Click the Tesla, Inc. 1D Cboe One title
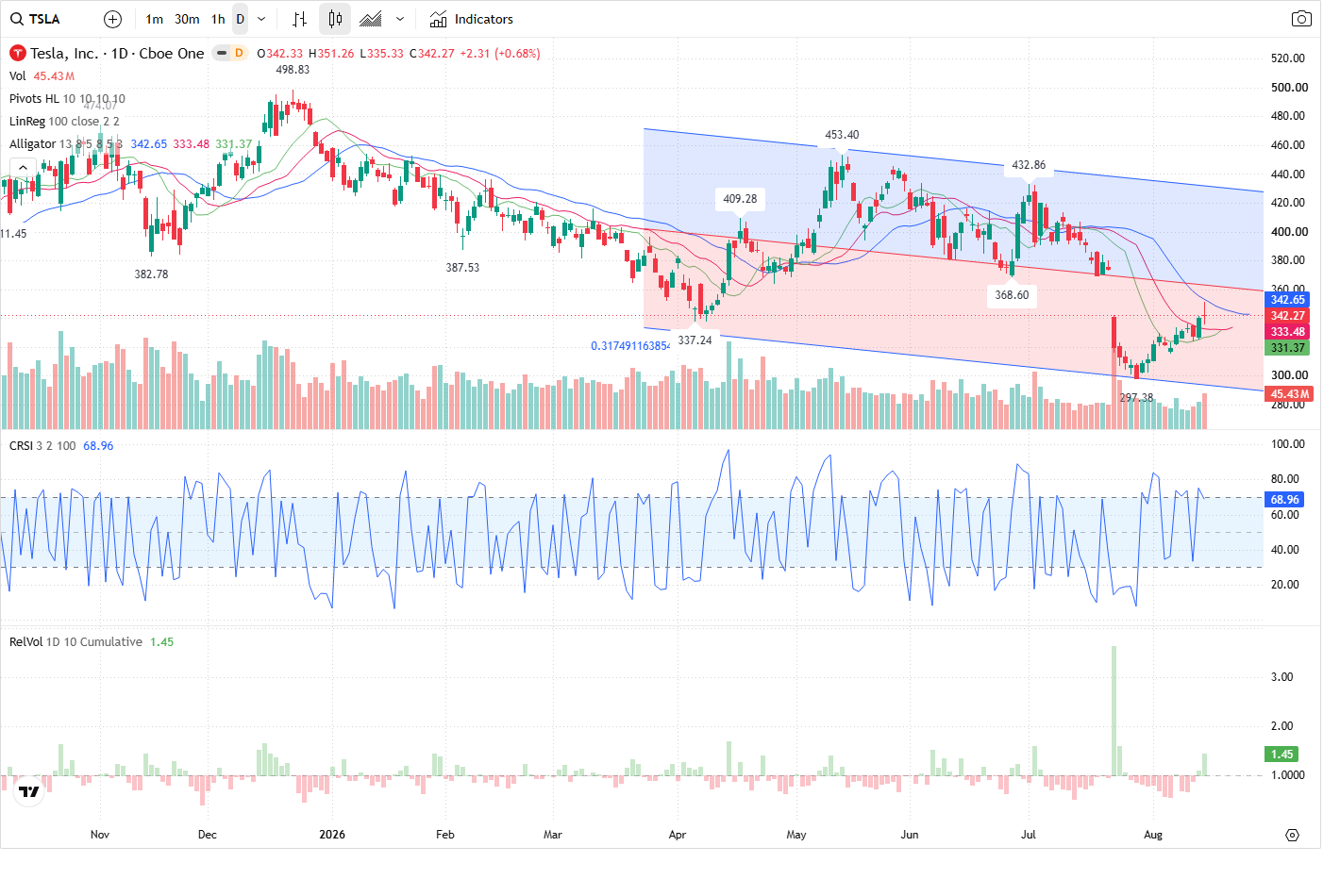Image resolution: width=1340 pixels, height=896 pixels. [x=117, y=54]
